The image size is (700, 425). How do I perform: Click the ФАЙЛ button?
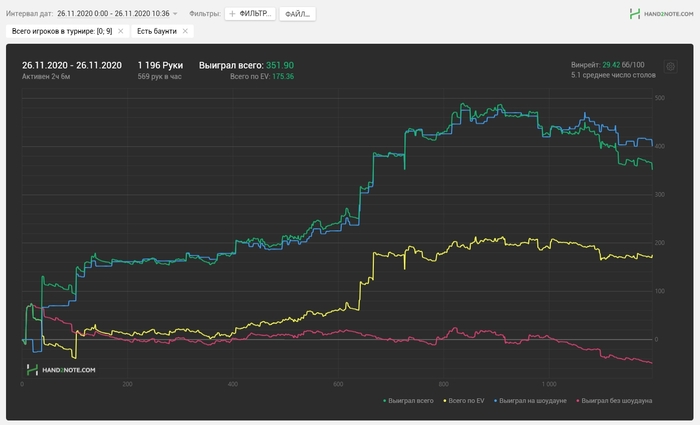click(x=296, y=14)
